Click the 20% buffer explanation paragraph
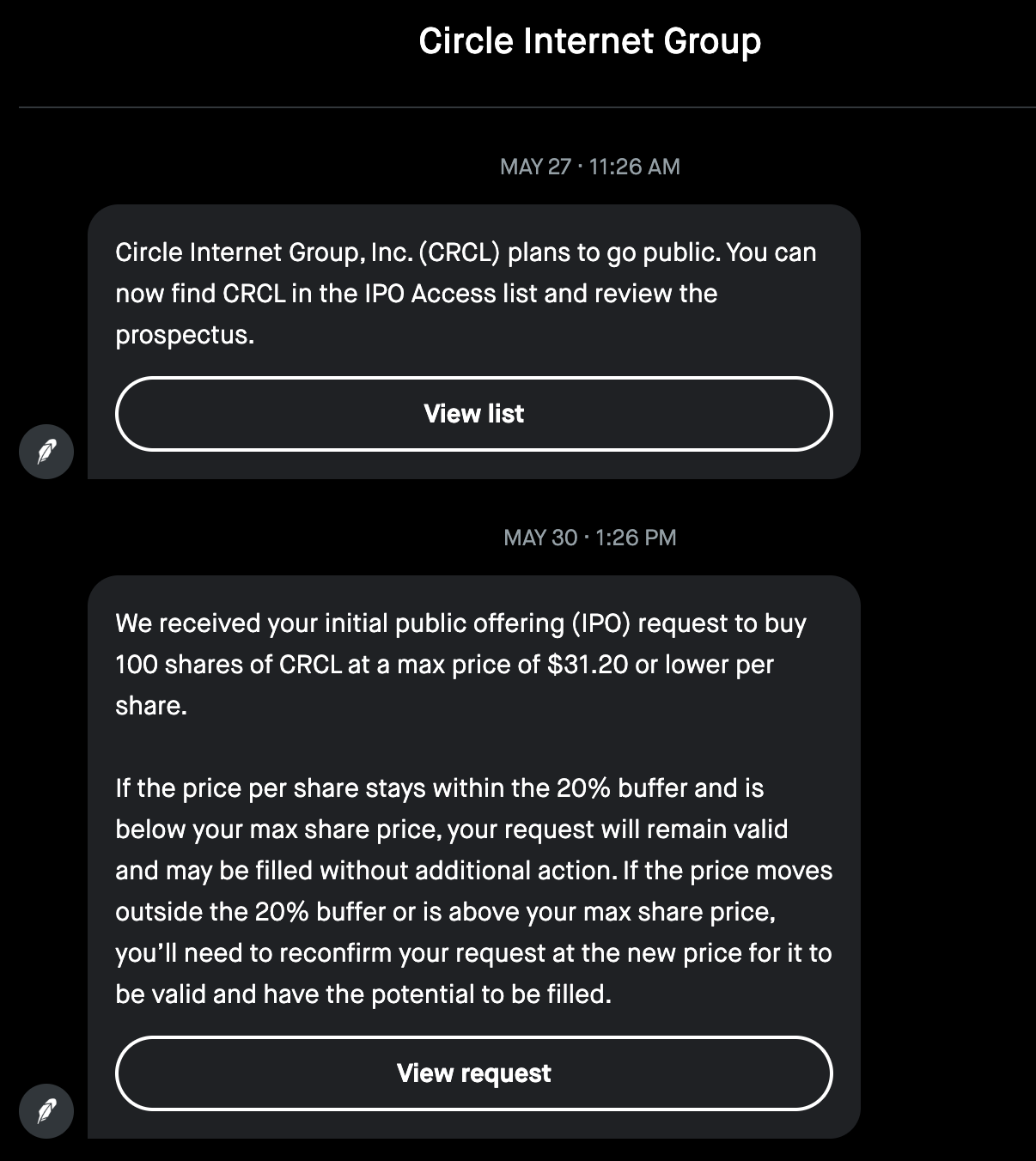This screenshot has height=1161, width=1036. 473,891
